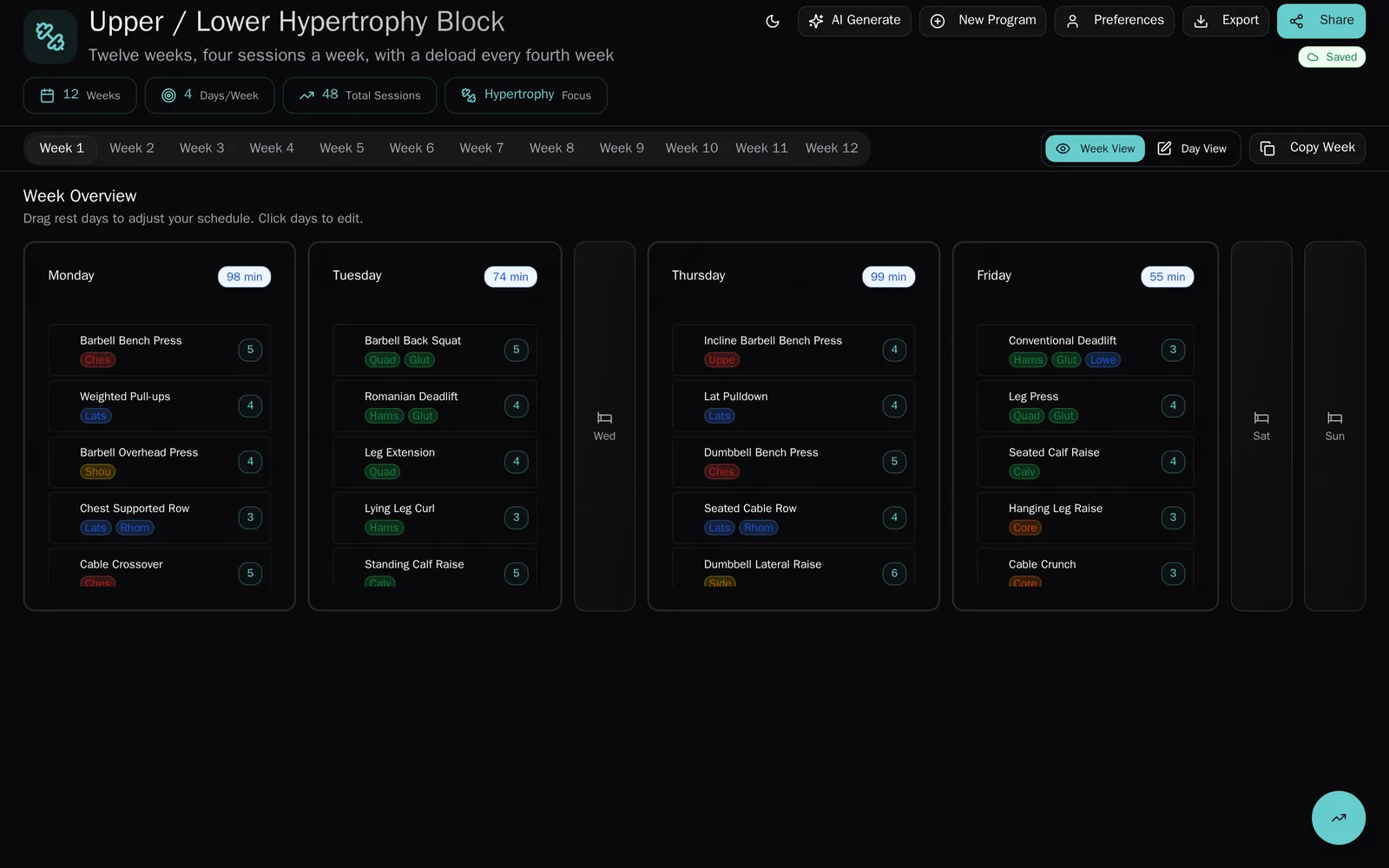Click the Wednesday rest day bed icon
Image resolution: width=1389 pixels, height=868 pixels.
click(604, 418)
